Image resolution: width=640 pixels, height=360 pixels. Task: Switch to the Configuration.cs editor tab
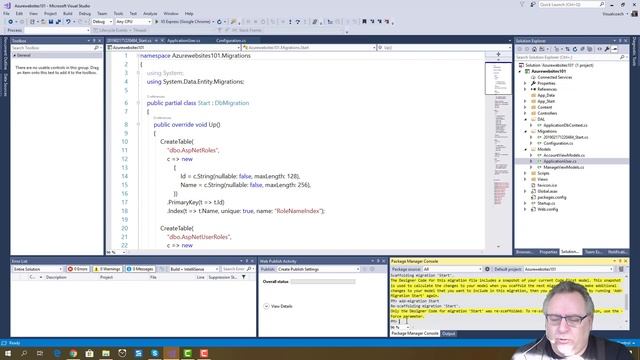[231, 40]
